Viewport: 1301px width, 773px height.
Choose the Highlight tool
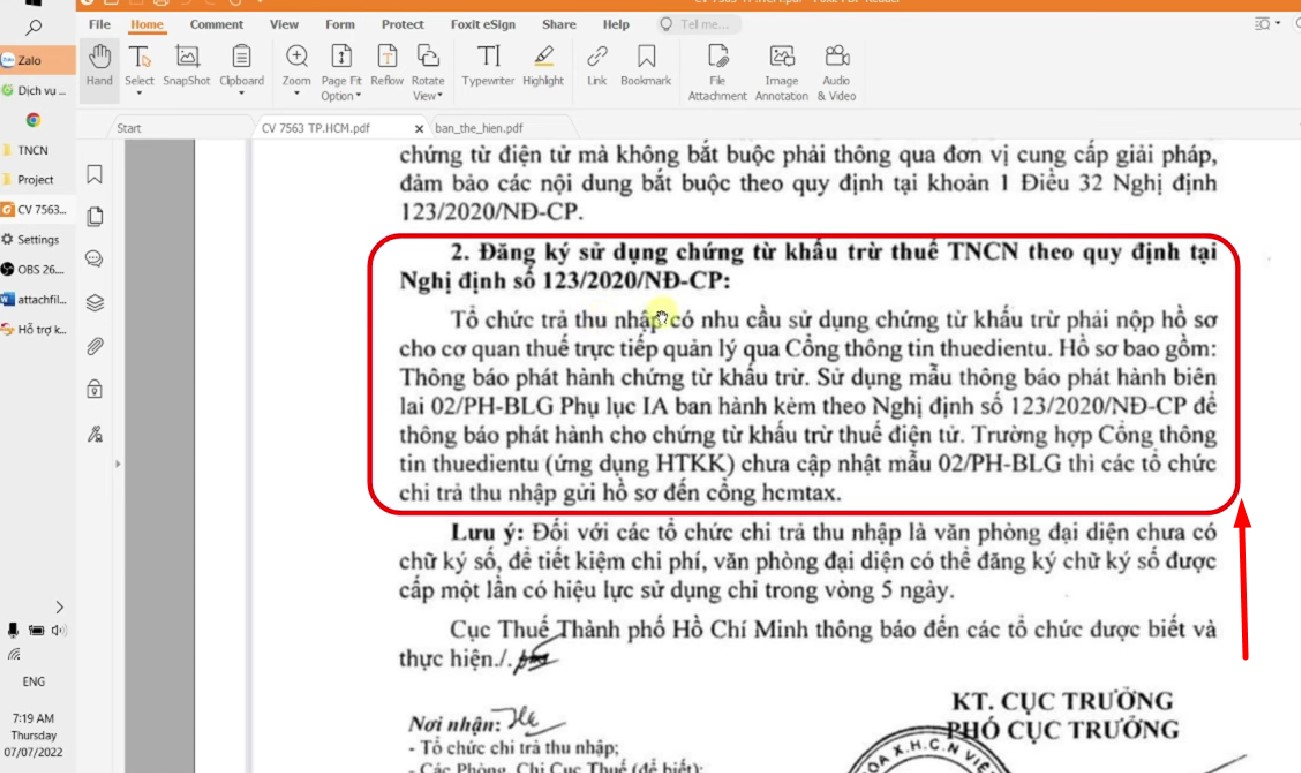click(543, 64)
